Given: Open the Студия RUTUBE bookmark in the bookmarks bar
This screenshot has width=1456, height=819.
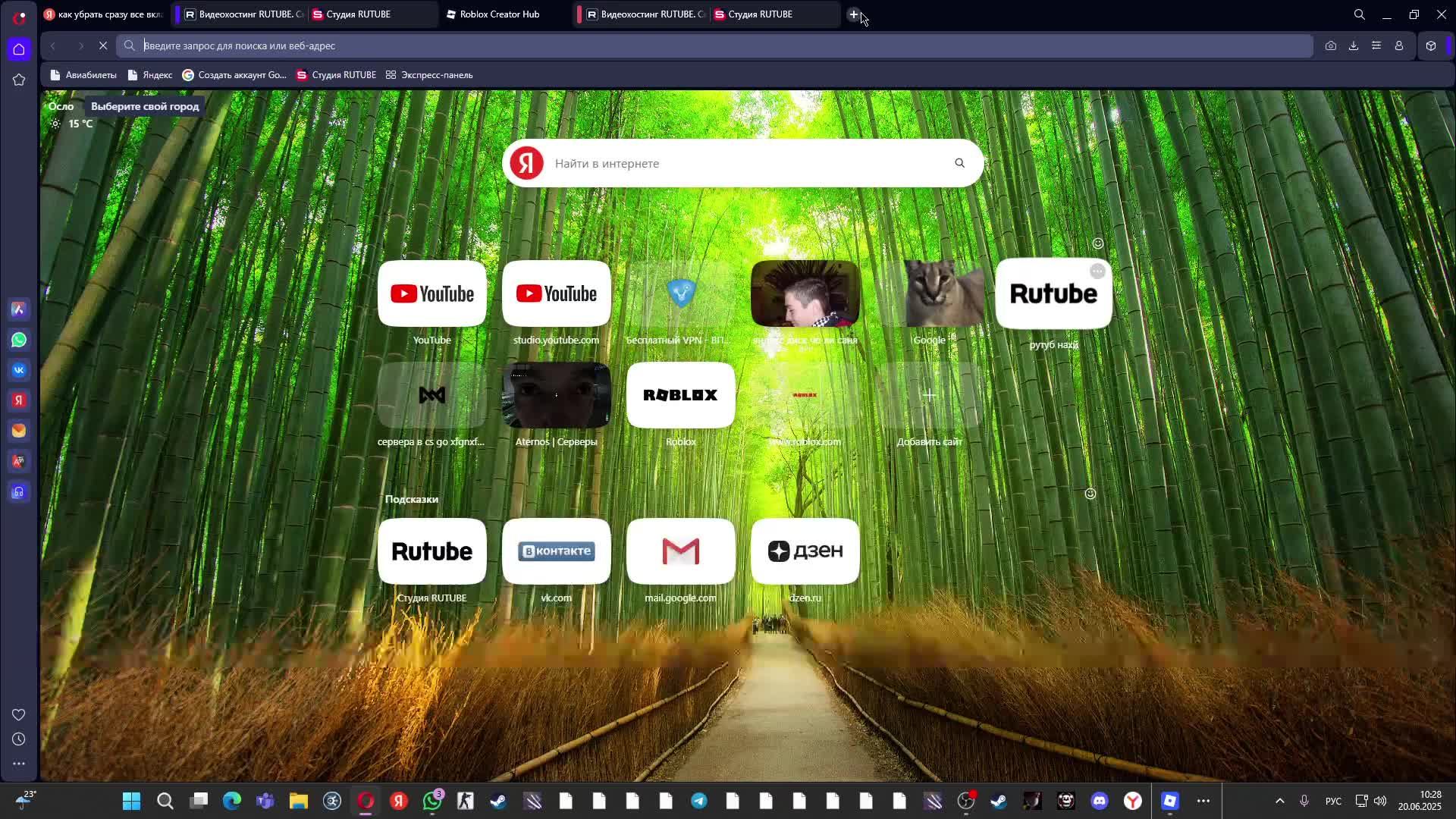Looking at the screenshot, I should click(336, 75).
